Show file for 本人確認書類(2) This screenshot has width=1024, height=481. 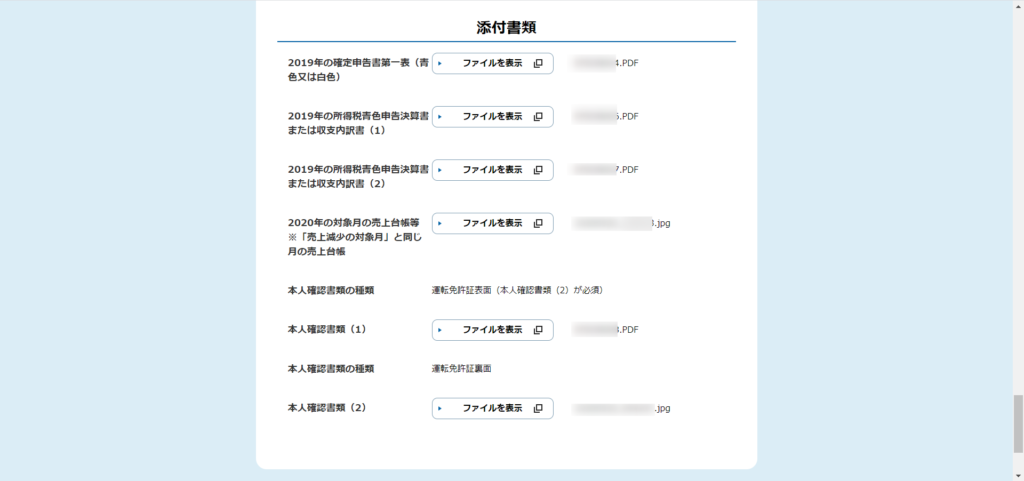tap(492, 409)
